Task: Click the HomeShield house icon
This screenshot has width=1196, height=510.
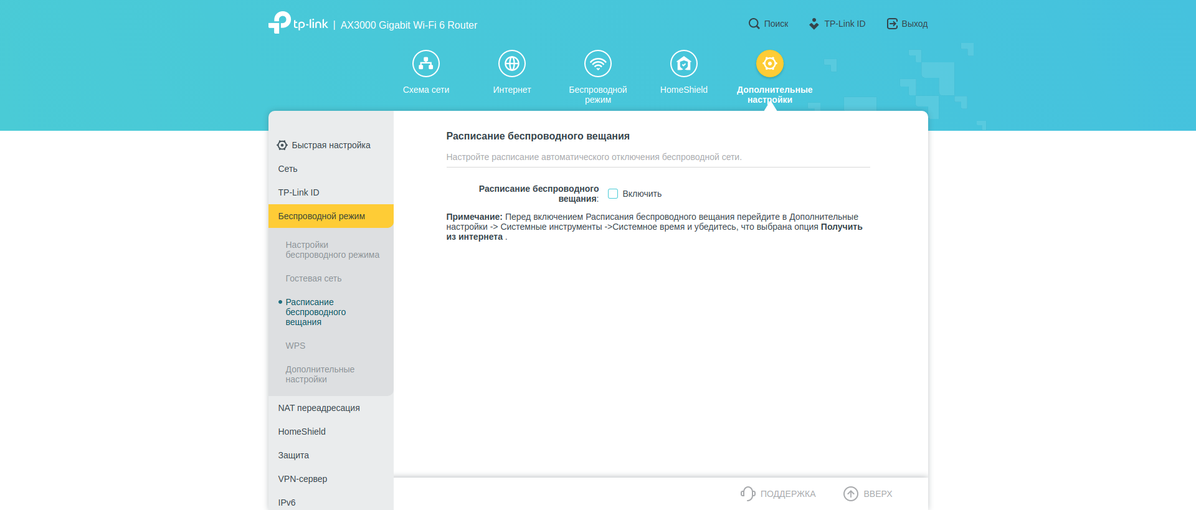Action: pyautogui.click(x=684, y=64)
